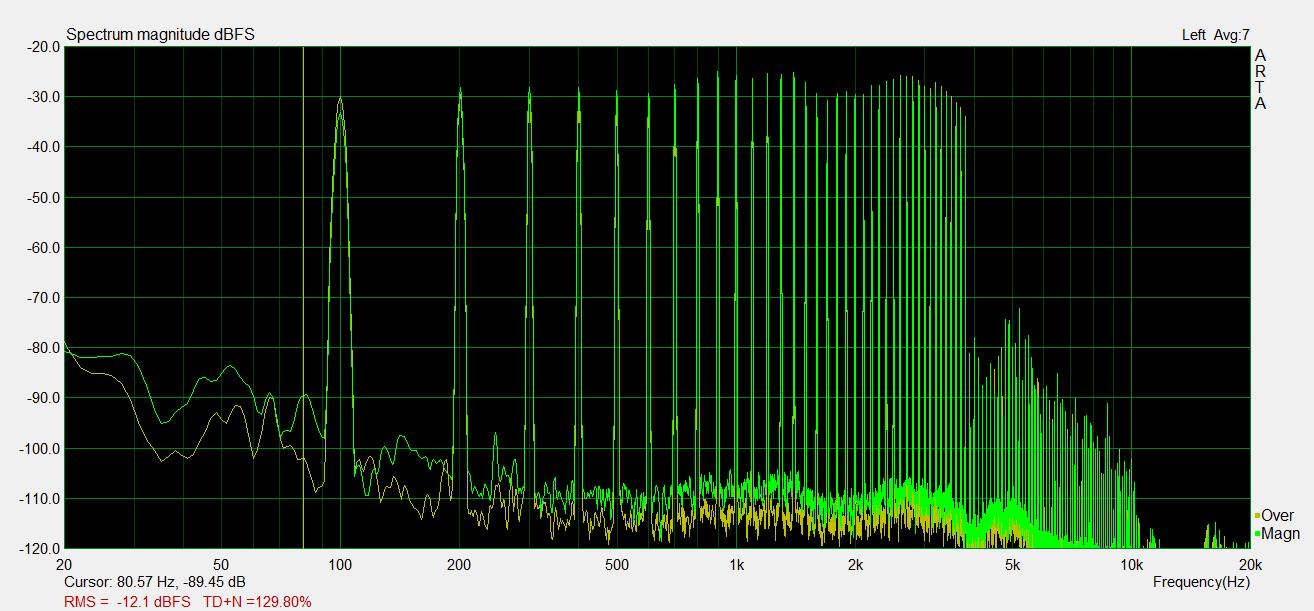Click the 'Spectrum magnitude dBFS' title
The height and width of the screenshot is (611, 1314).
coord(160,35)
